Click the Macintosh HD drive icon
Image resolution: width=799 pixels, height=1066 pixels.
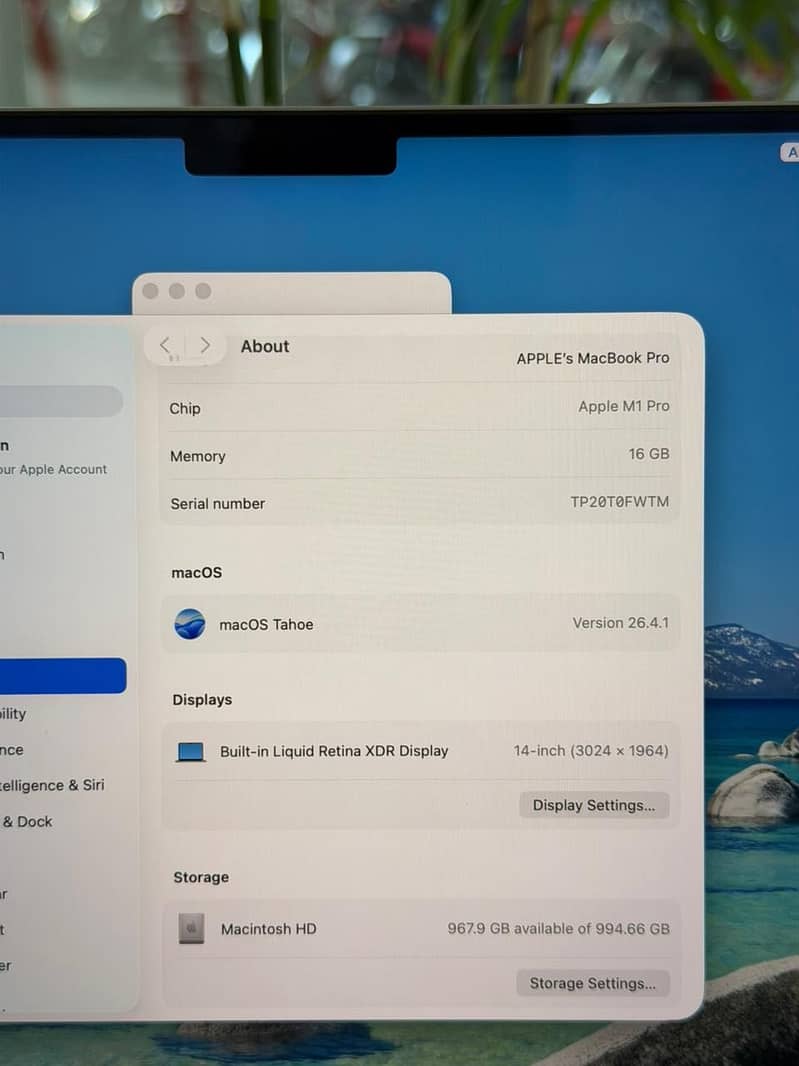click(191, 928)
